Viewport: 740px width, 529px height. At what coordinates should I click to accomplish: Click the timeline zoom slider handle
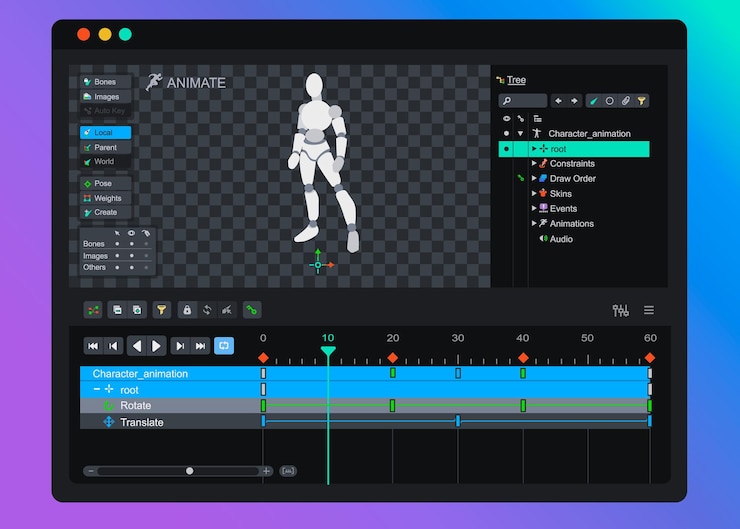click(x=189, y=471)
